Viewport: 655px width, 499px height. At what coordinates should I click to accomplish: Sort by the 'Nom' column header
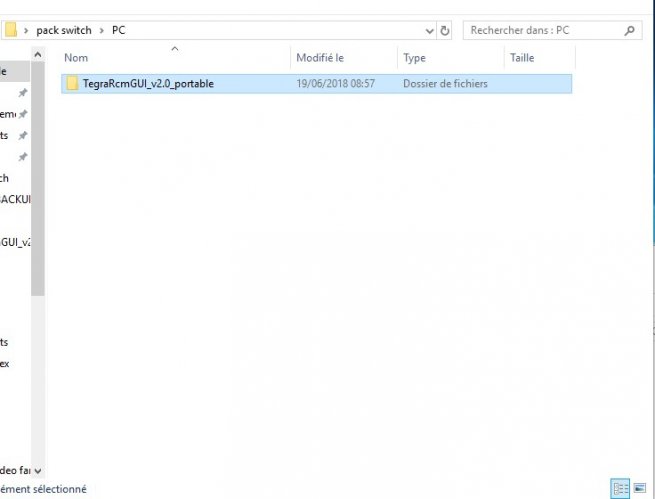click(76, 58)
